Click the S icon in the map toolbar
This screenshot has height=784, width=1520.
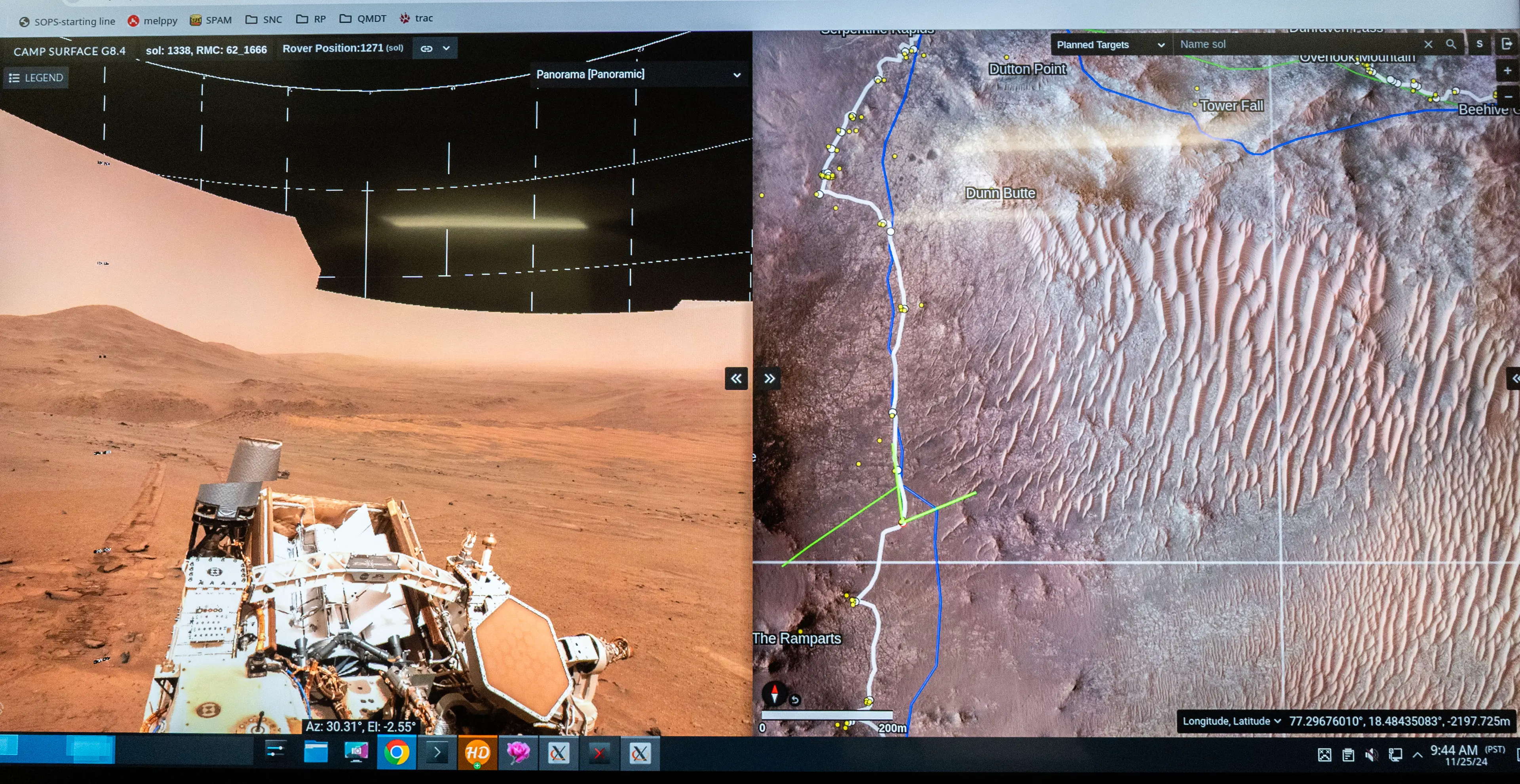[x=1479, y=44]
